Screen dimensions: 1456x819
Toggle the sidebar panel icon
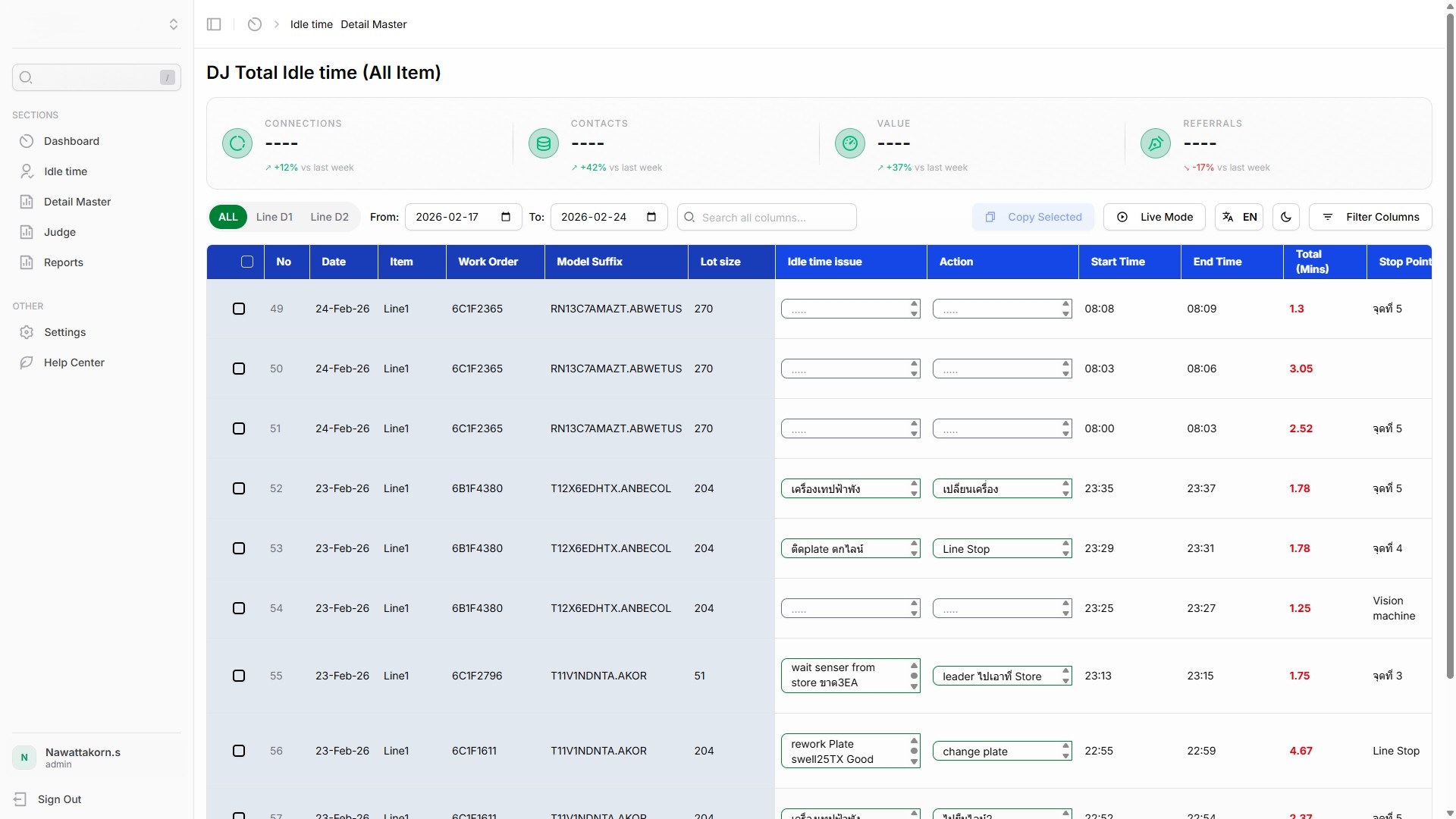pyautogui.click(x=214, y=24)
